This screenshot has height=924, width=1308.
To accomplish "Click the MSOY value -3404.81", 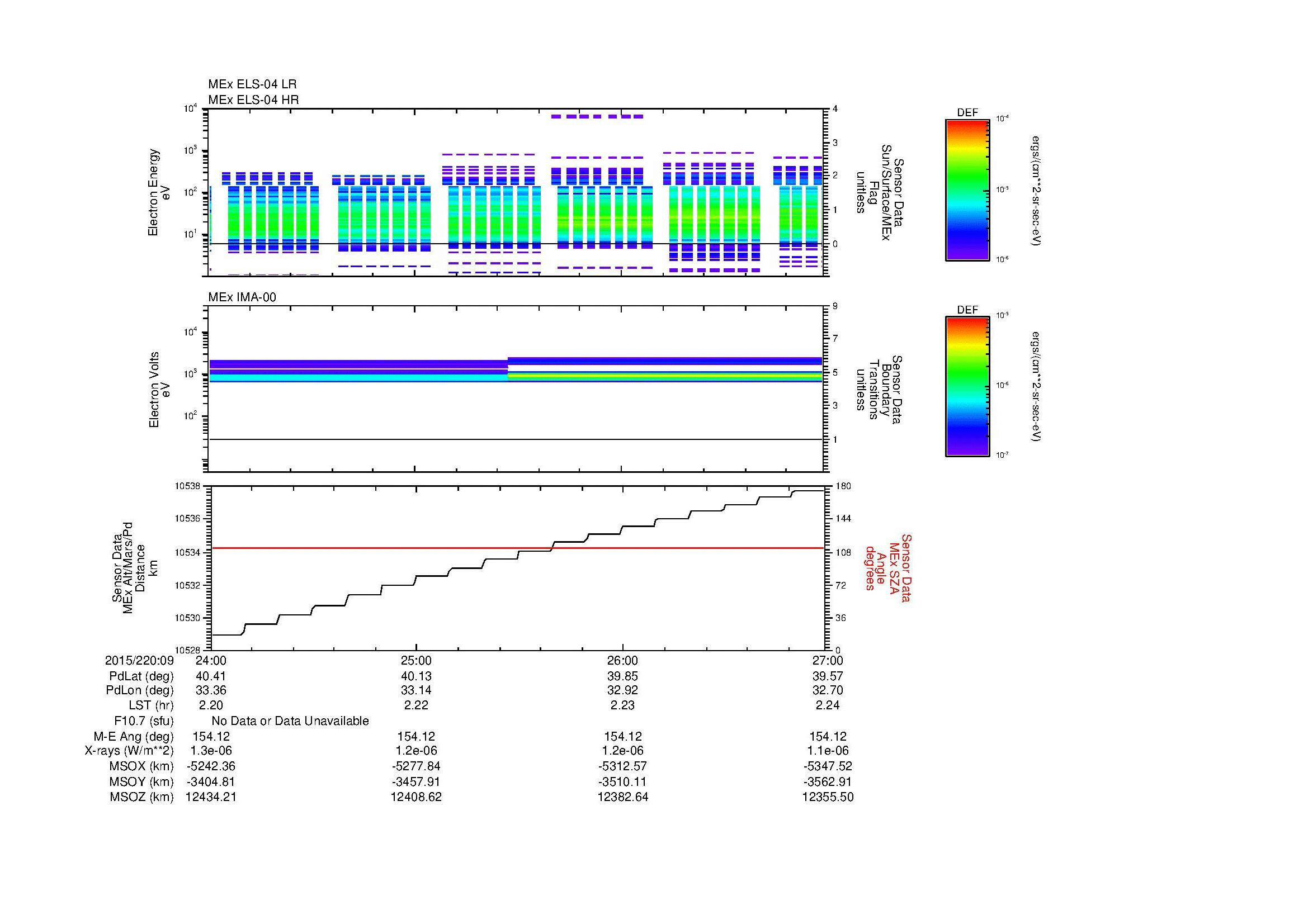I will click(211, 781).
